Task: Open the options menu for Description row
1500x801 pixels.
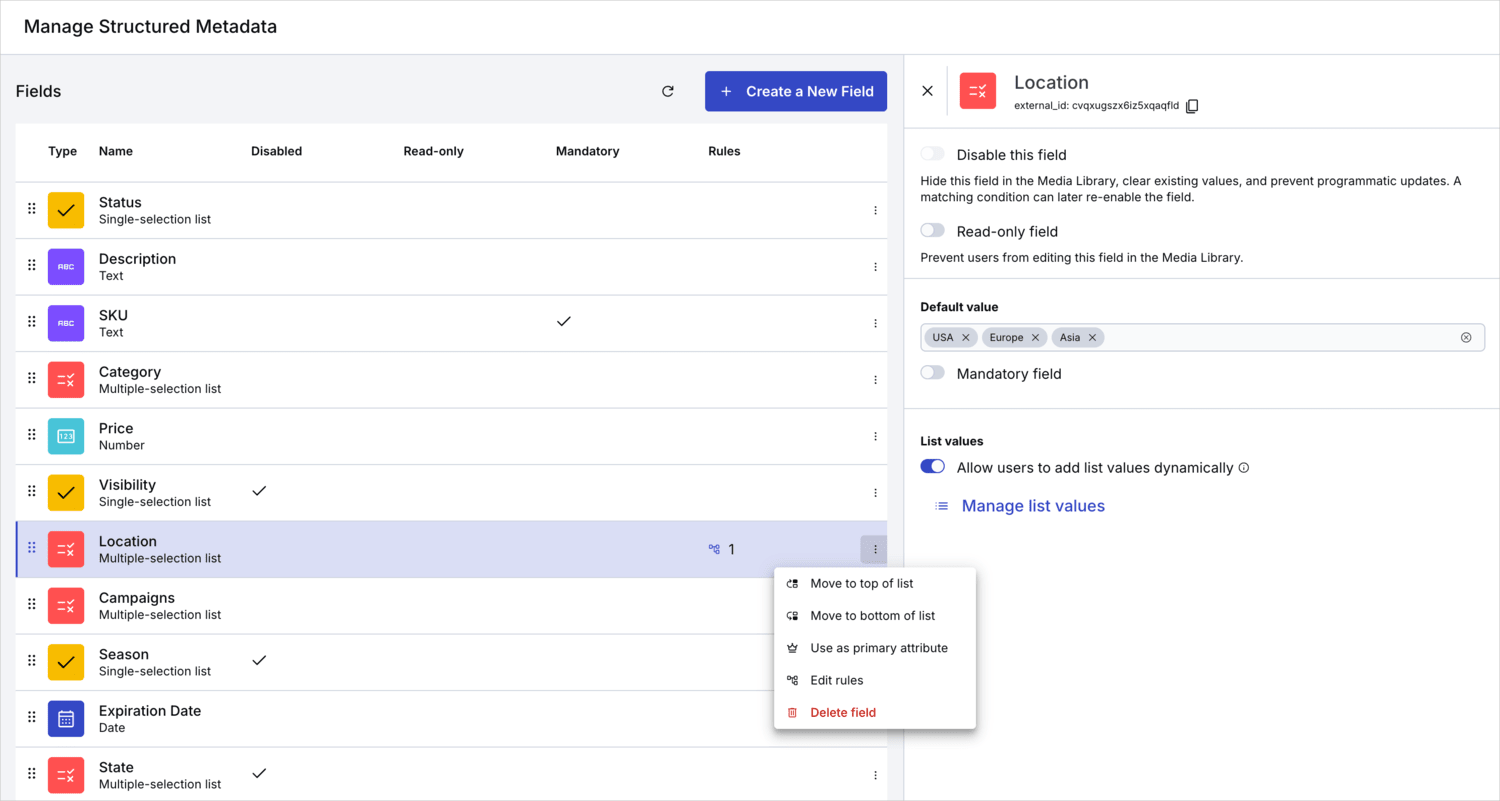Action: [x=875, y=267]
